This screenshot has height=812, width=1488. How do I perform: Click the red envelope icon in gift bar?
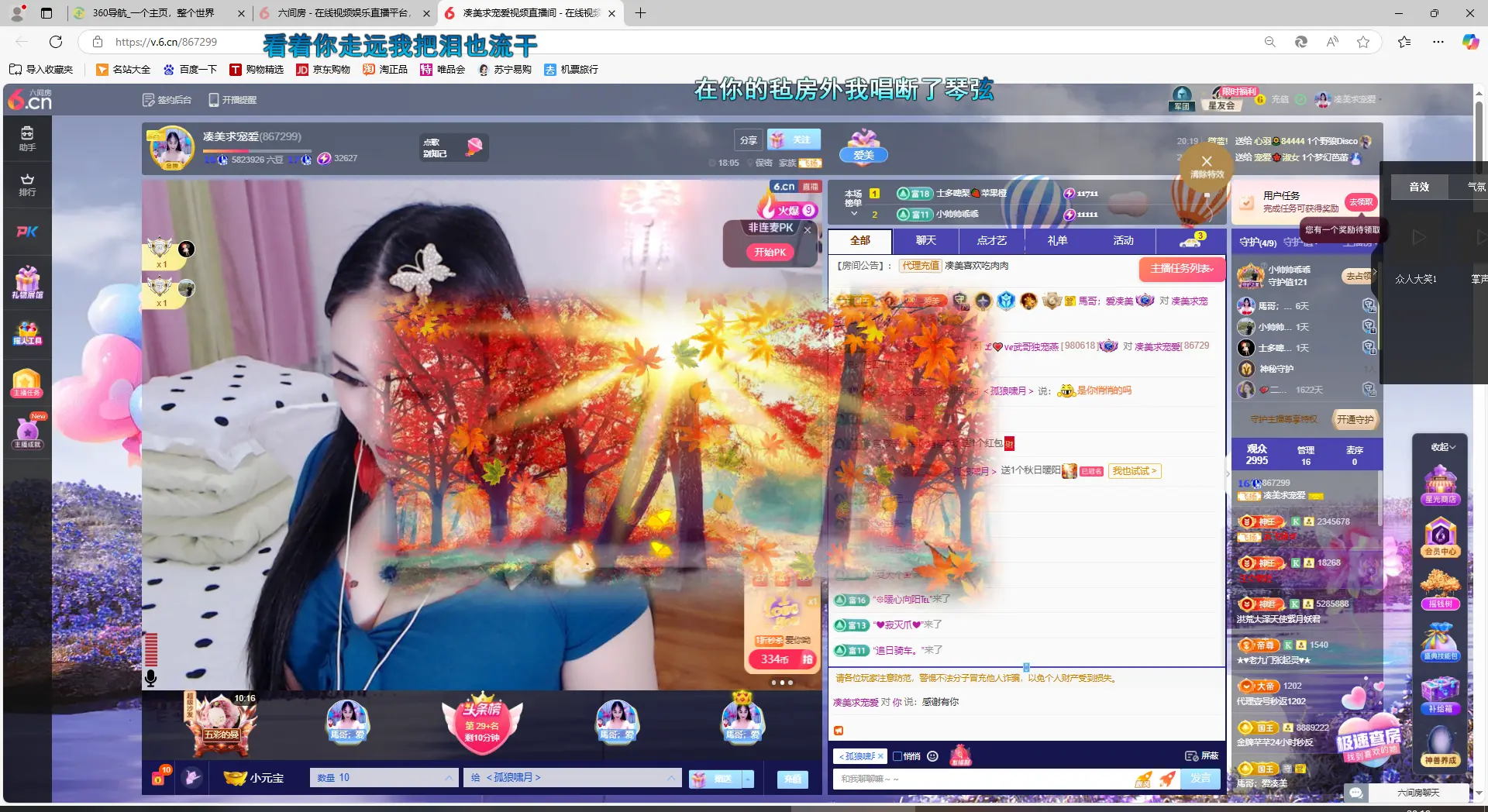click(159, 777)
